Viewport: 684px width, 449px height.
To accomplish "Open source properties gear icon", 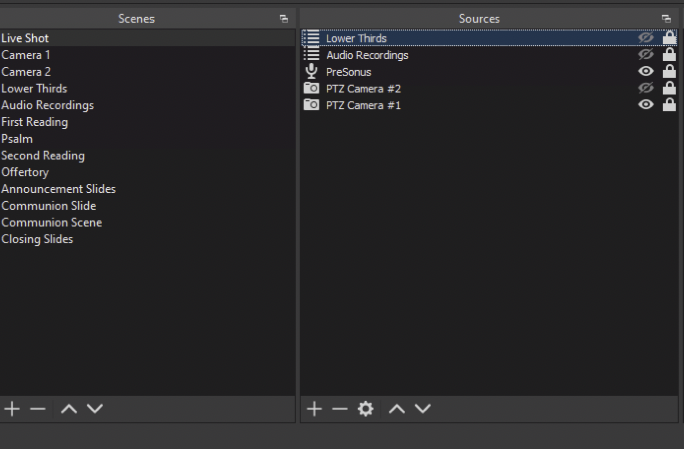I will [x=366, y=409].
